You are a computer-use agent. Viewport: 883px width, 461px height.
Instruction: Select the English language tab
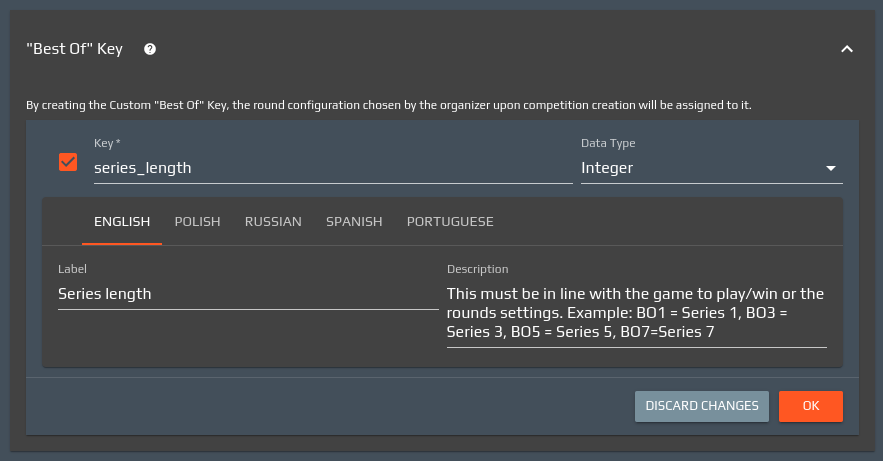(x=122, y=222)
